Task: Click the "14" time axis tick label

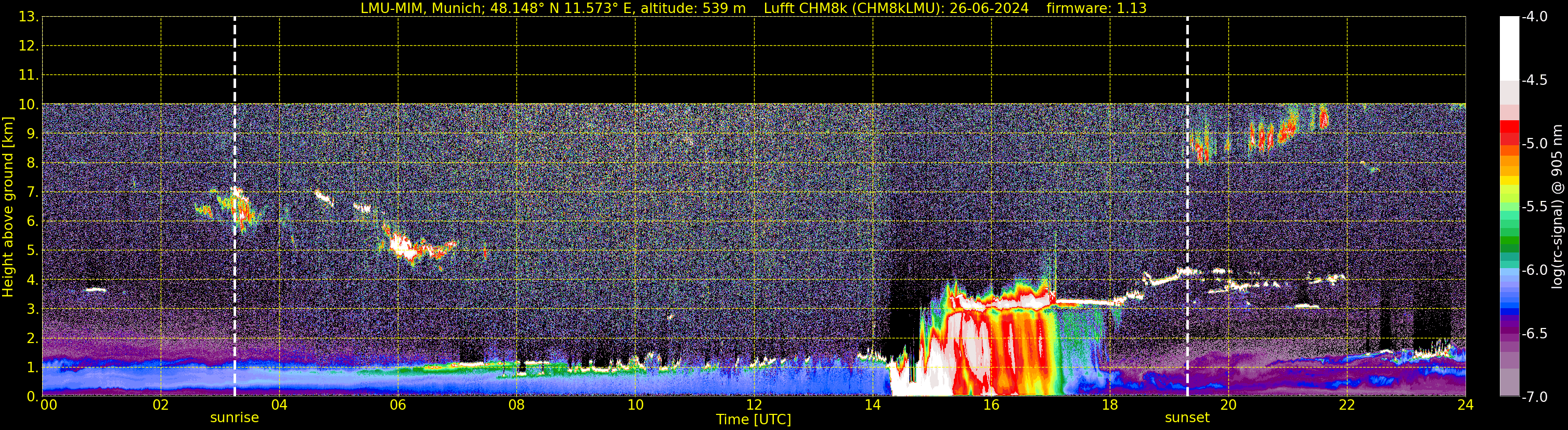Action: (873, 405)
